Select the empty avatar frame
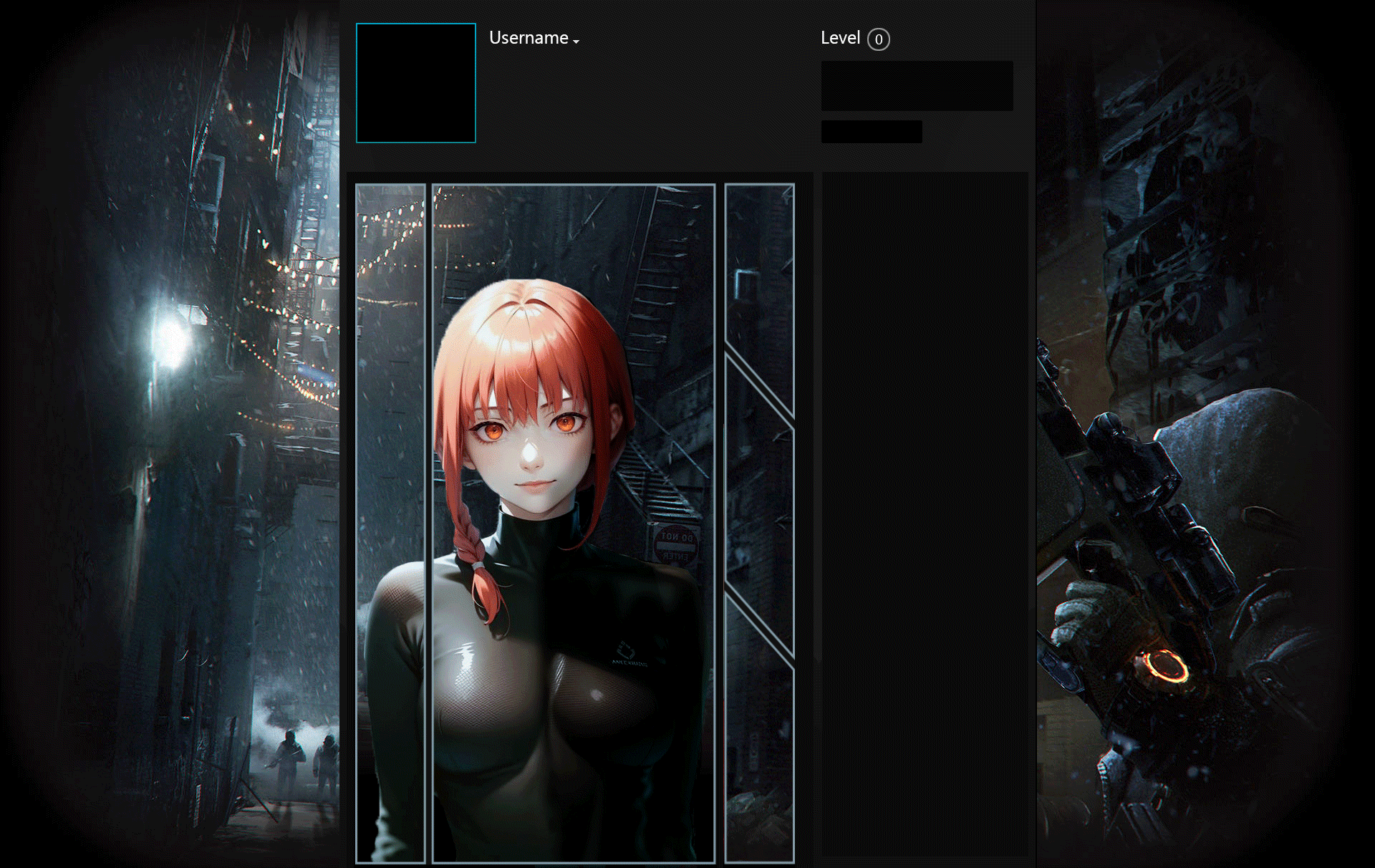This screenshot has height=868, width=1375. (x=415, y=83)
